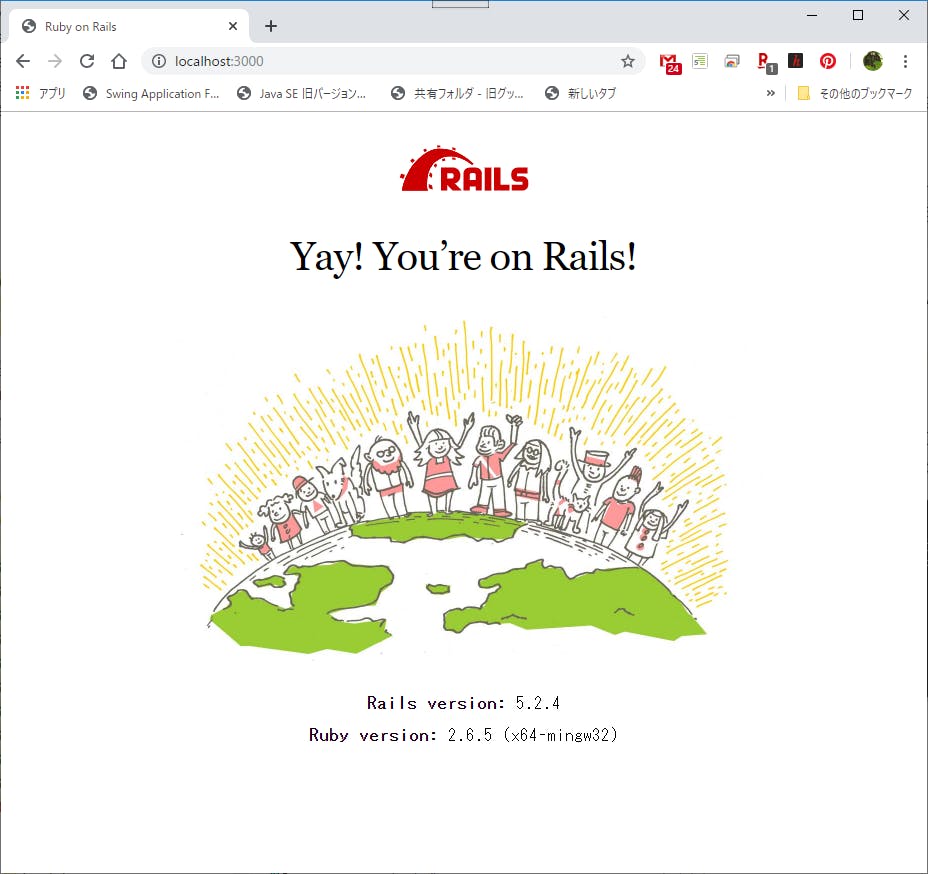View site information for localhost
This screenshot has width=928, height=874.
click(x=159, y=61)
